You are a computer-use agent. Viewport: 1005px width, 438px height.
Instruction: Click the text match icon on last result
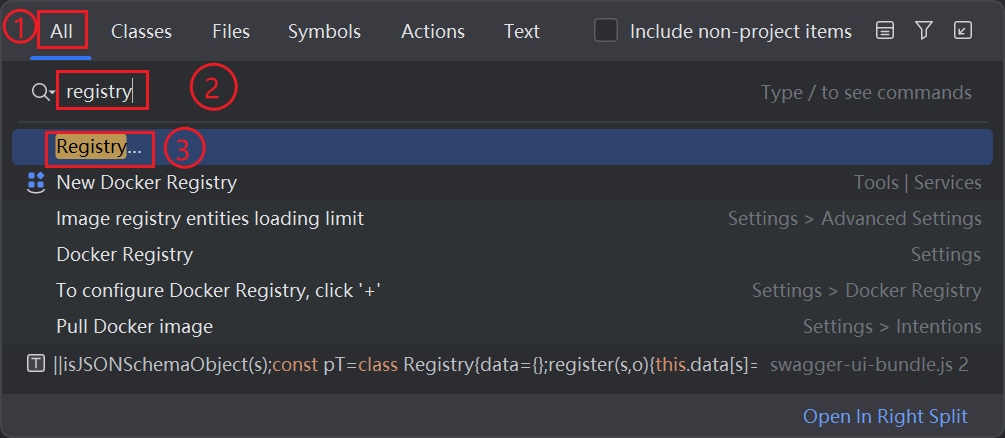click(x=36, y=363)
